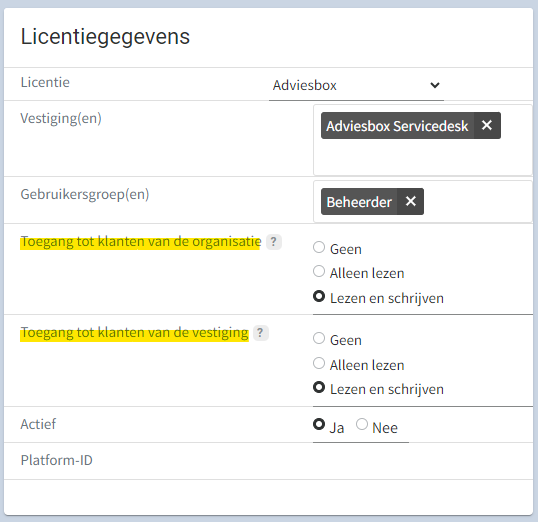Open help for organisatie access
The width and height of the screenshot is (538, 522).
click(x=273, y=242)
